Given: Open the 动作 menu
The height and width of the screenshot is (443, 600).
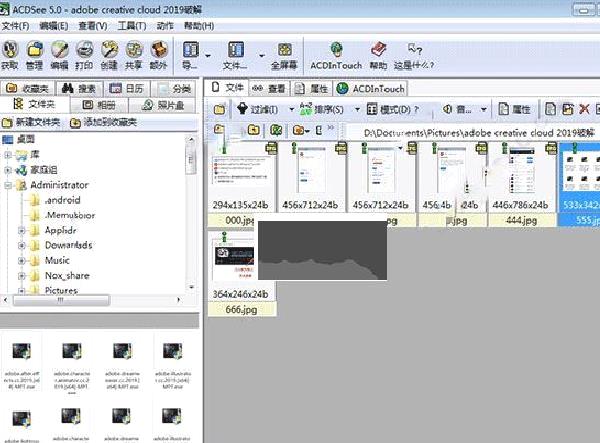Looking at the screenshot, I should (x=165, y=26).
